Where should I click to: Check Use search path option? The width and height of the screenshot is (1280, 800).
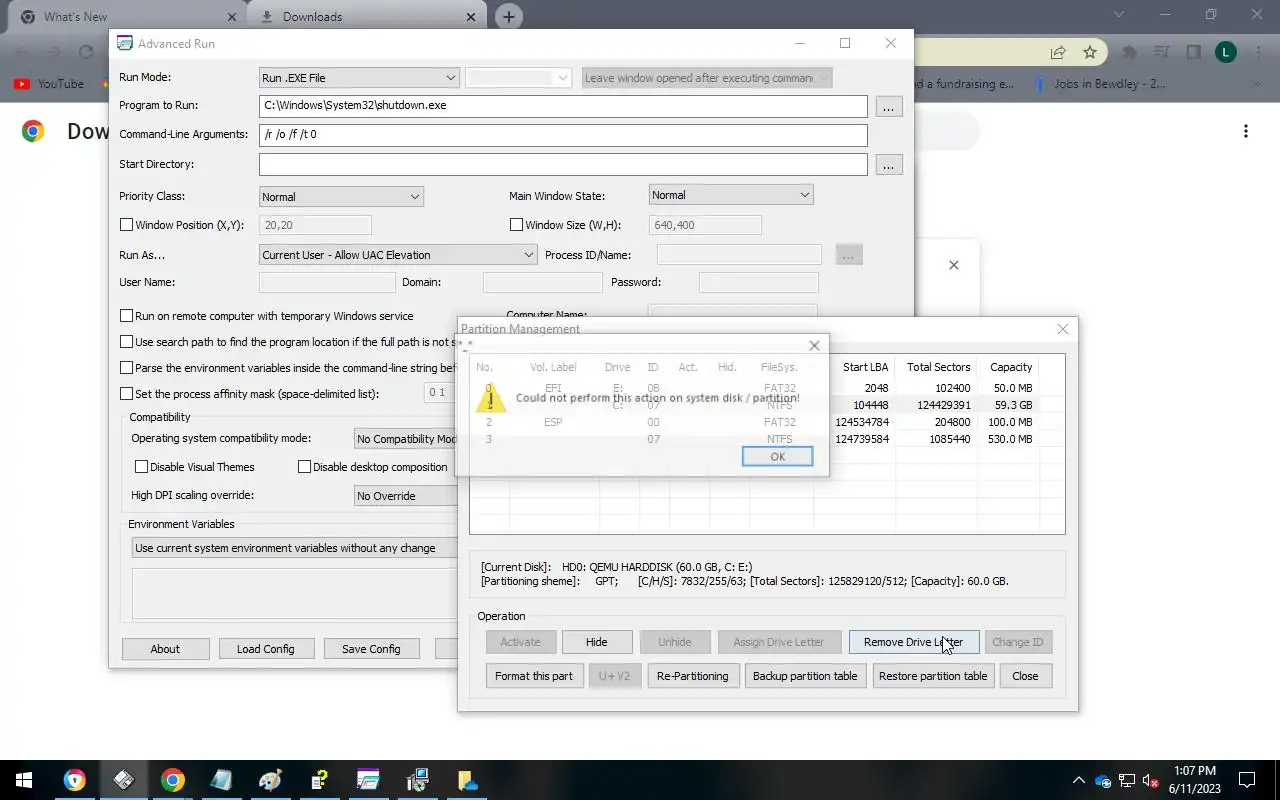tap(126, 342)
